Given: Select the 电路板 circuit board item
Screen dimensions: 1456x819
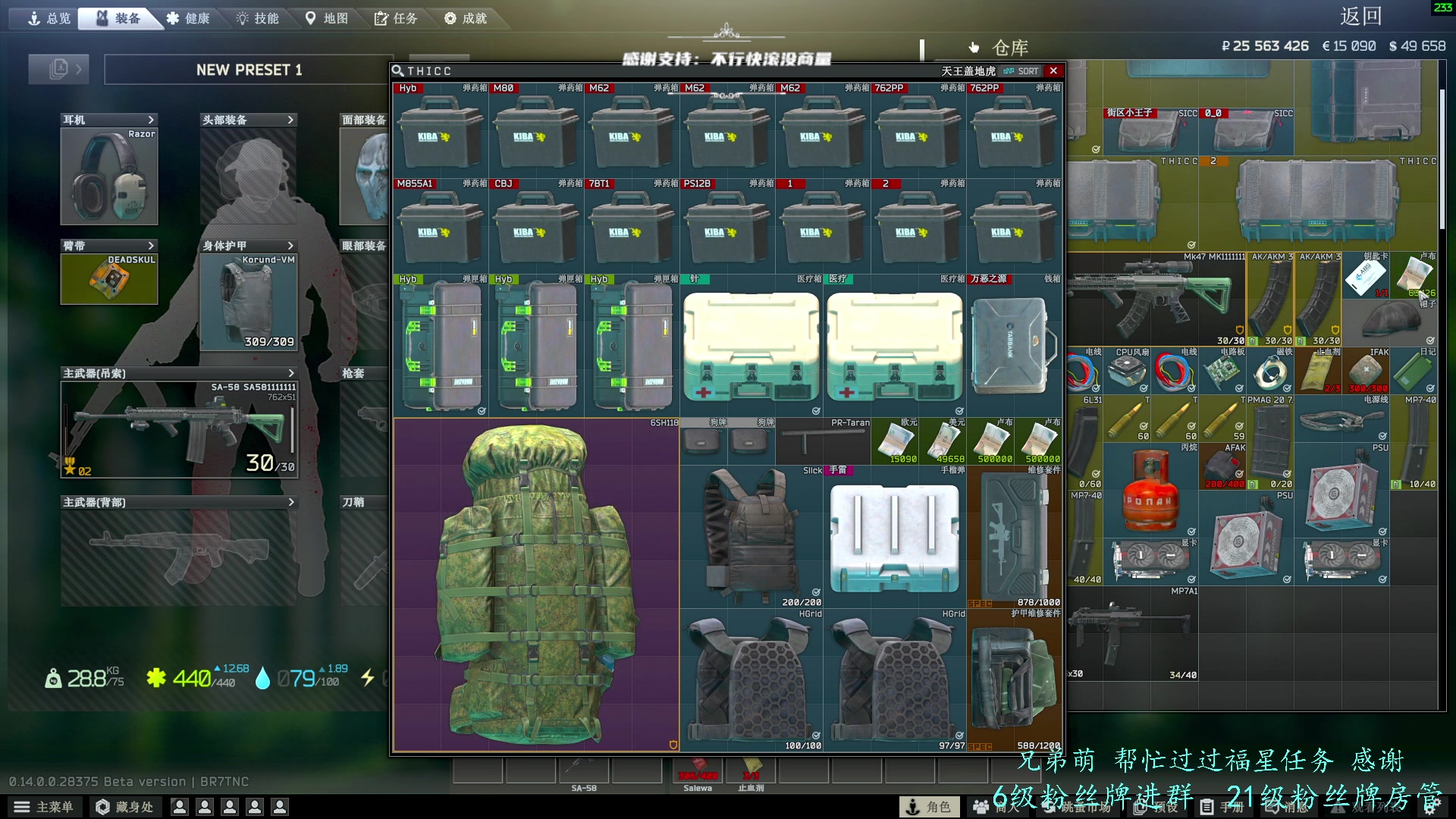Looking at the screenshot, I should tap(1223, 370).
